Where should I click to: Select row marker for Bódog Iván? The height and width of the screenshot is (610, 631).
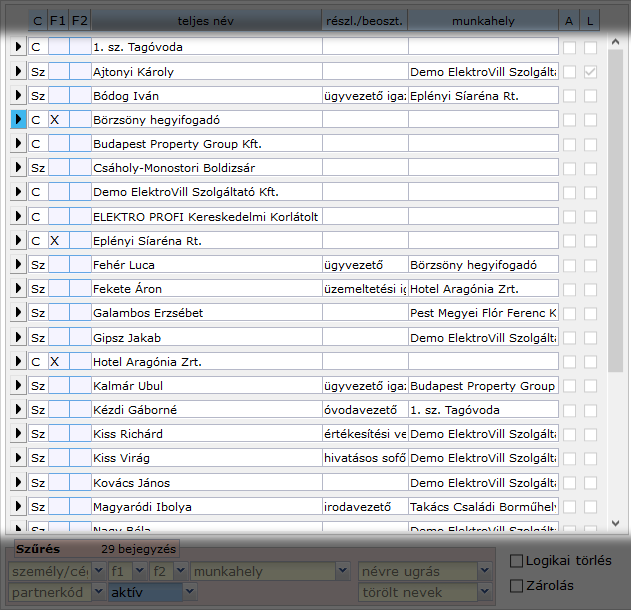[18, 95]
